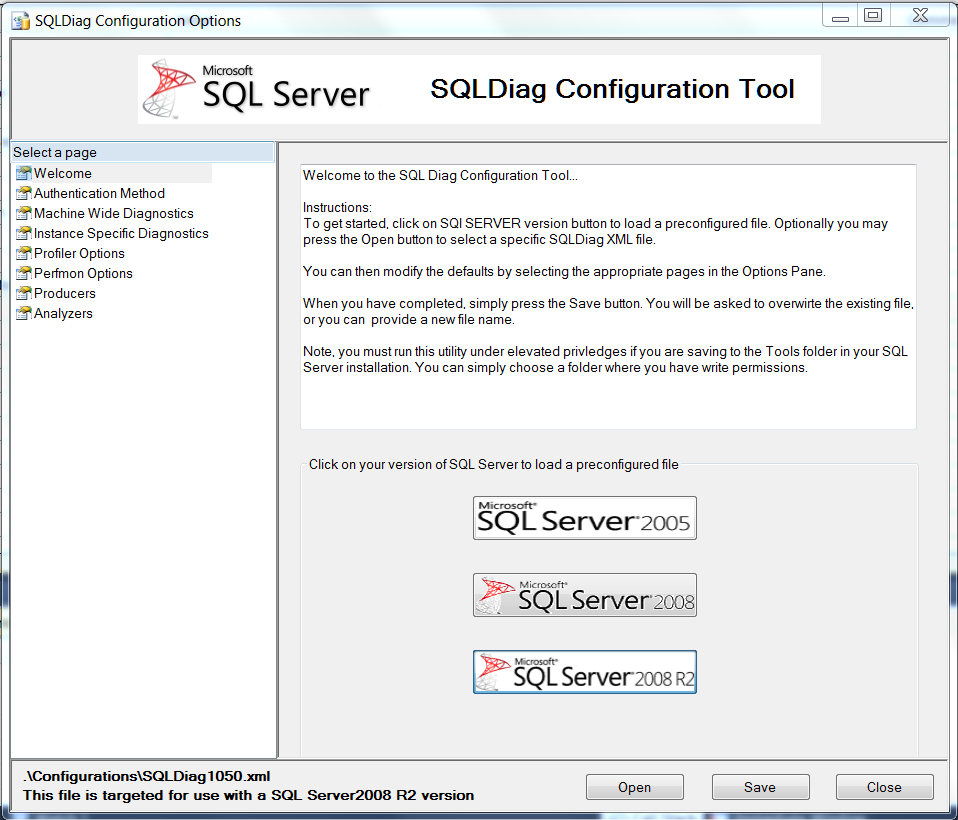Image resolution: width=958 pixels, height=820 pixels.
Task: Select the Welcome entry in Select a page list
Action: (x=62, y=173)
